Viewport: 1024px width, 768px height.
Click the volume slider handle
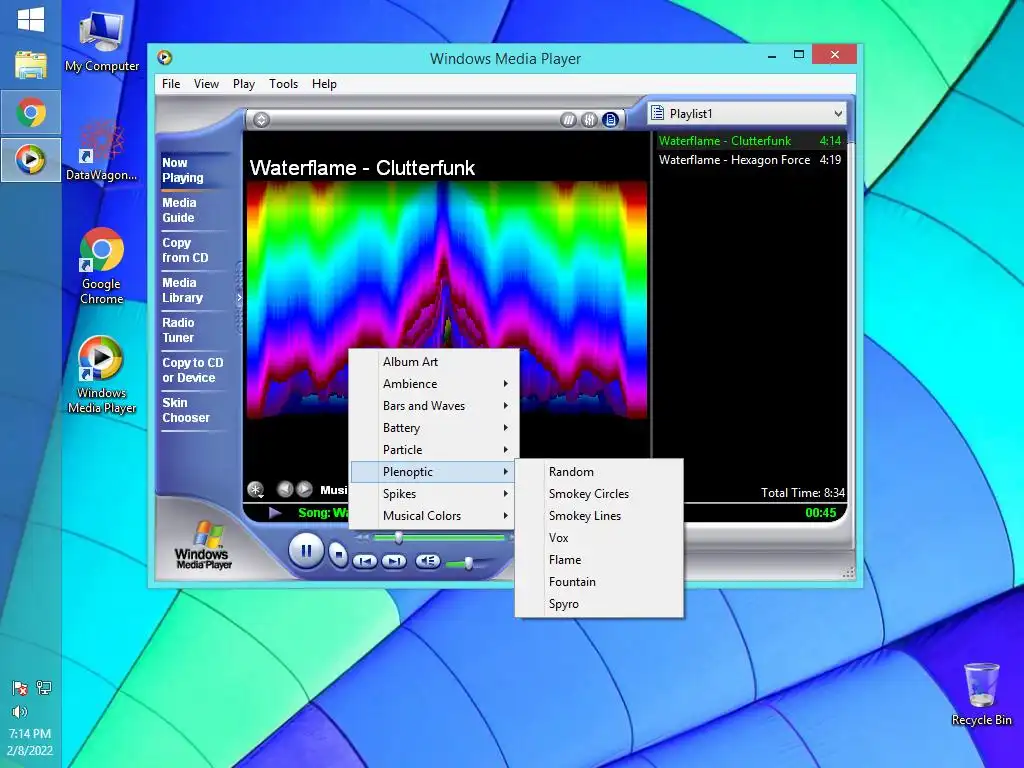point(468,563)
